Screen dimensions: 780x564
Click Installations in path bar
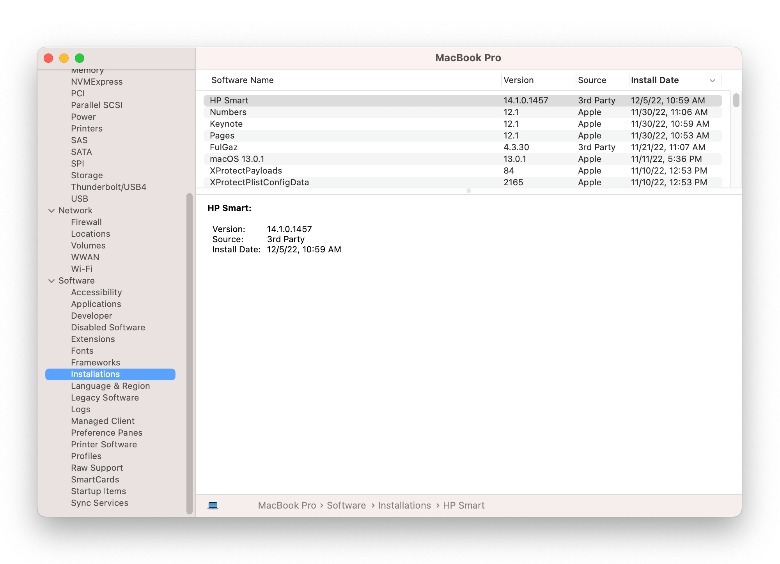click(x=404, y=505)
